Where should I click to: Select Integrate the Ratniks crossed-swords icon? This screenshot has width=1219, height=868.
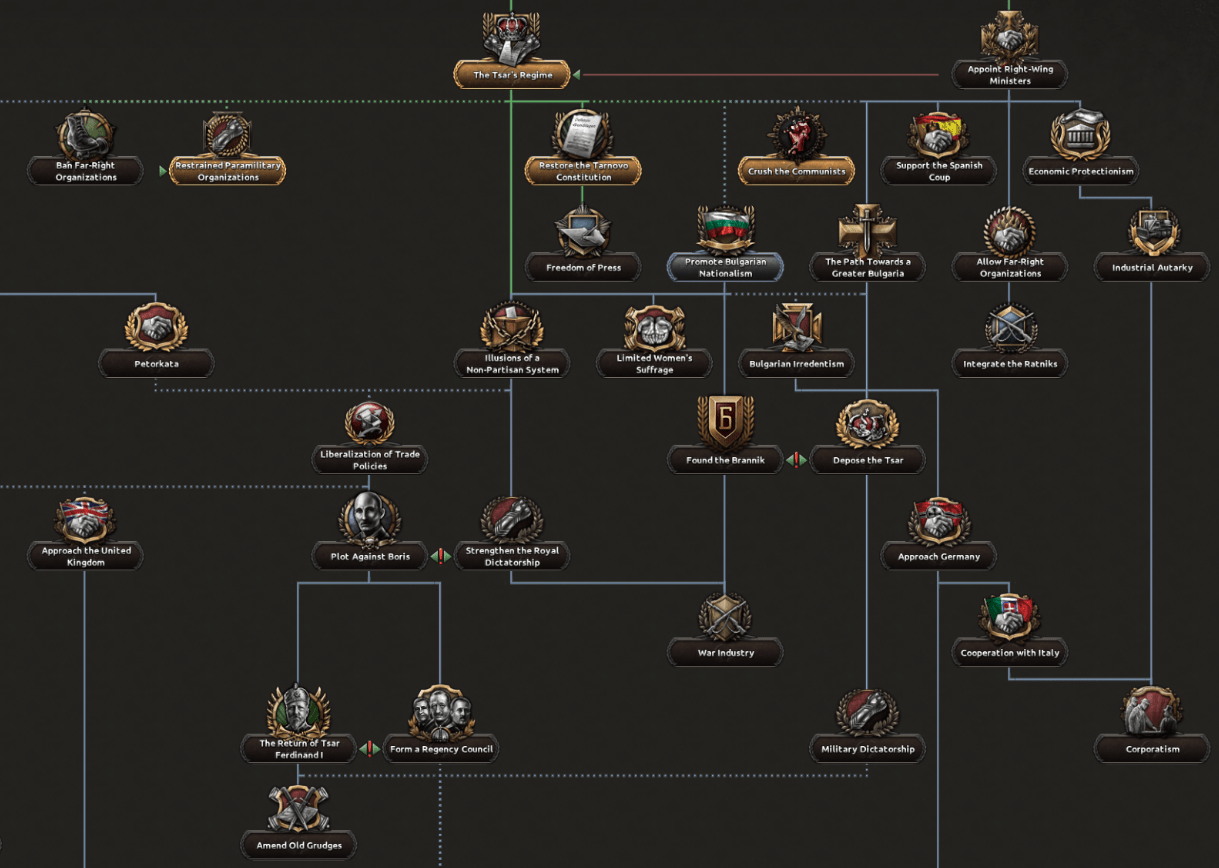[1010, 328]
